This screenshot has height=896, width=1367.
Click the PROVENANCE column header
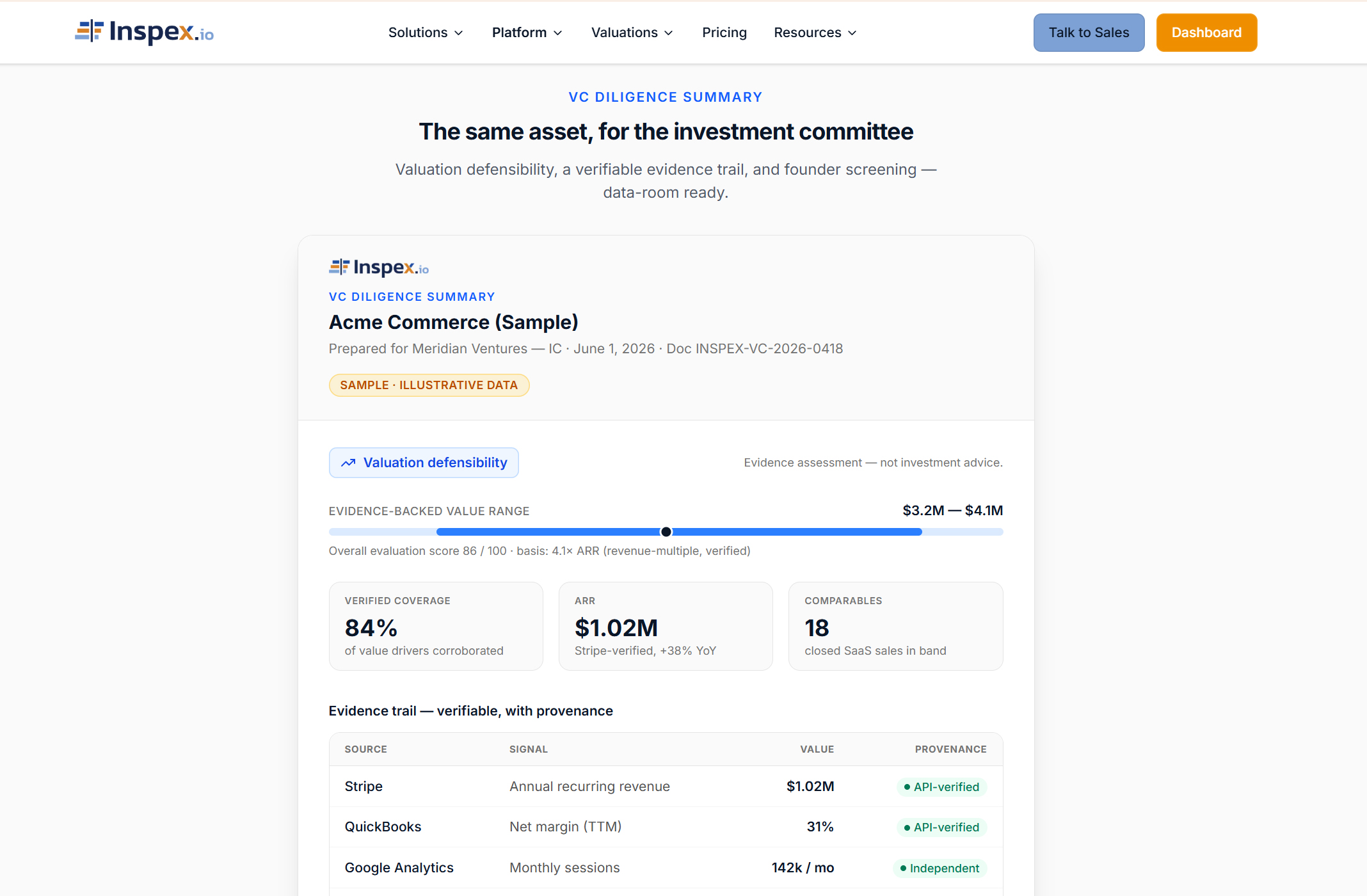click(950, 749)
